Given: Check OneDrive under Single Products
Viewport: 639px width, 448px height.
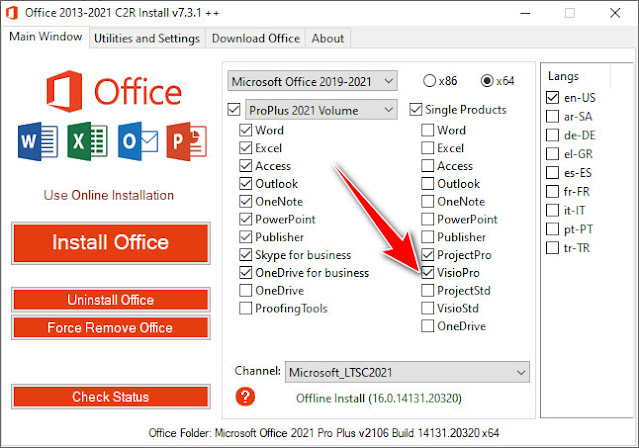Looking at the screenshot, I should pyautogui.click(x=427, y=326).
